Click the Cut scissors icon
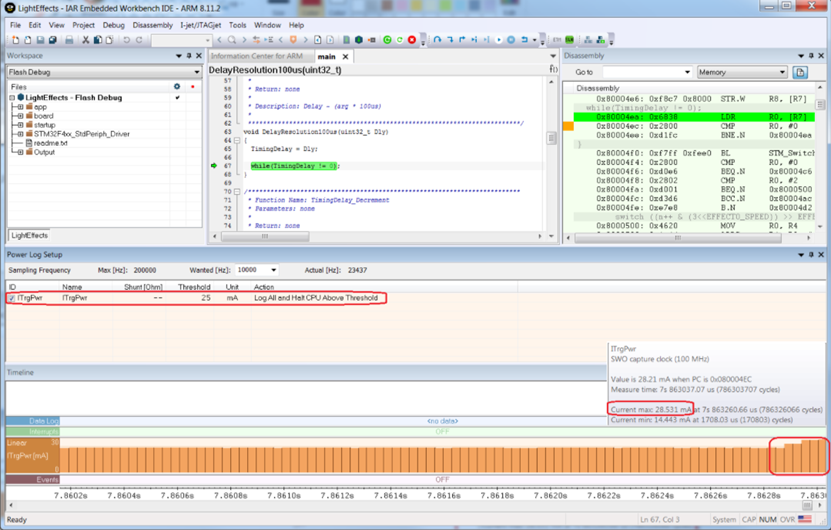The height and width of the screenshot is (530, 831). point(85,40)
